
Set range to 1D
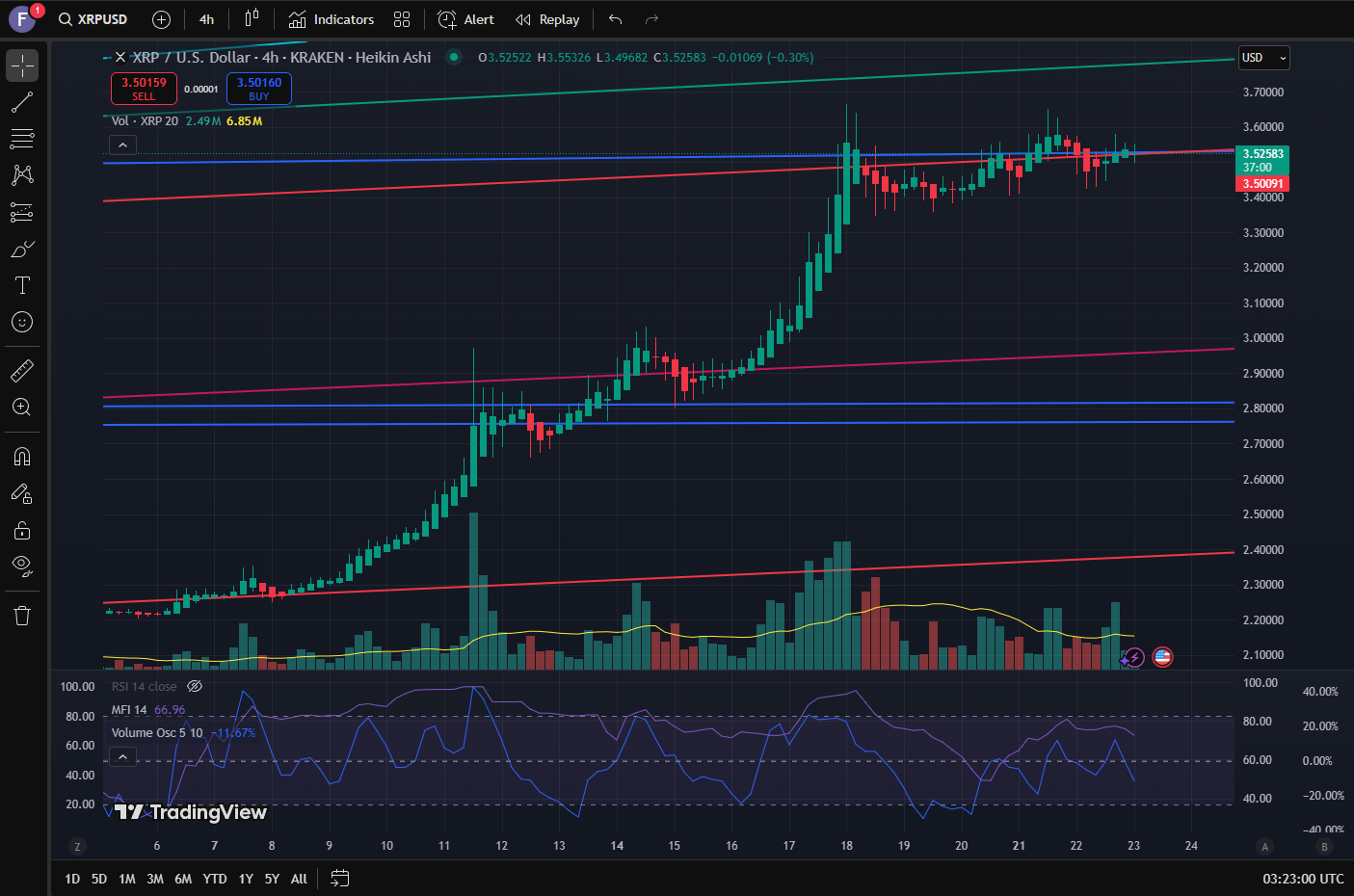pyautogui.click(x=72, y=879)
